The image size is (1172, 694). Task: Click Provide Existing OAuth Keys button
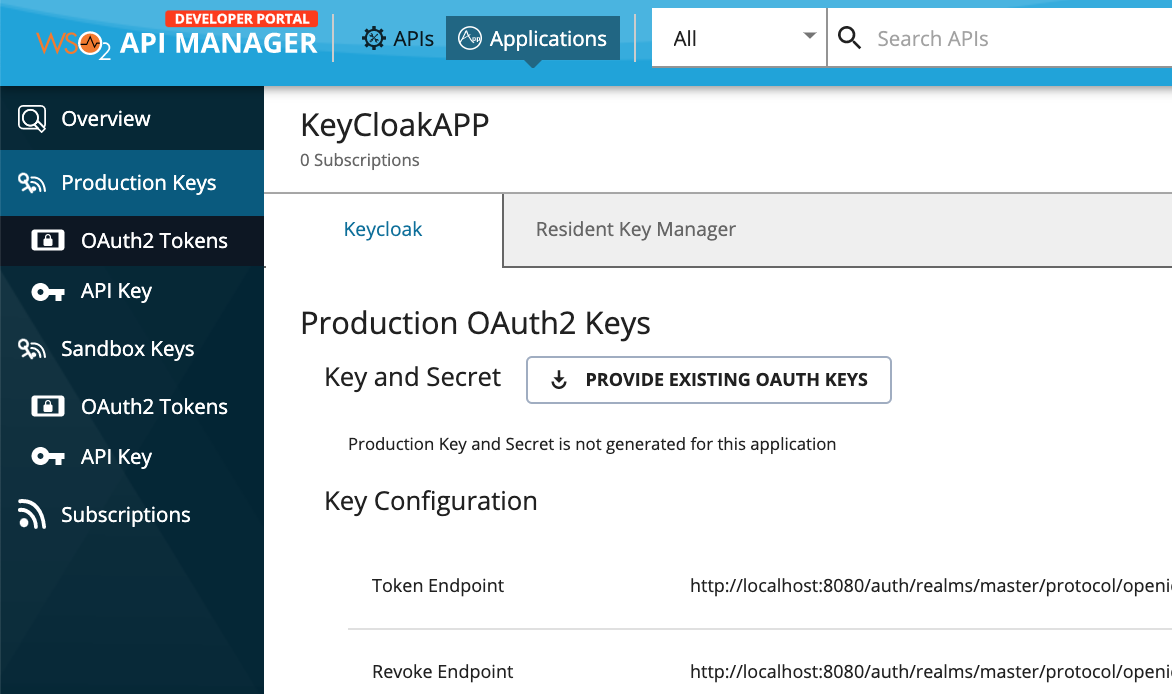pos(709,380)
